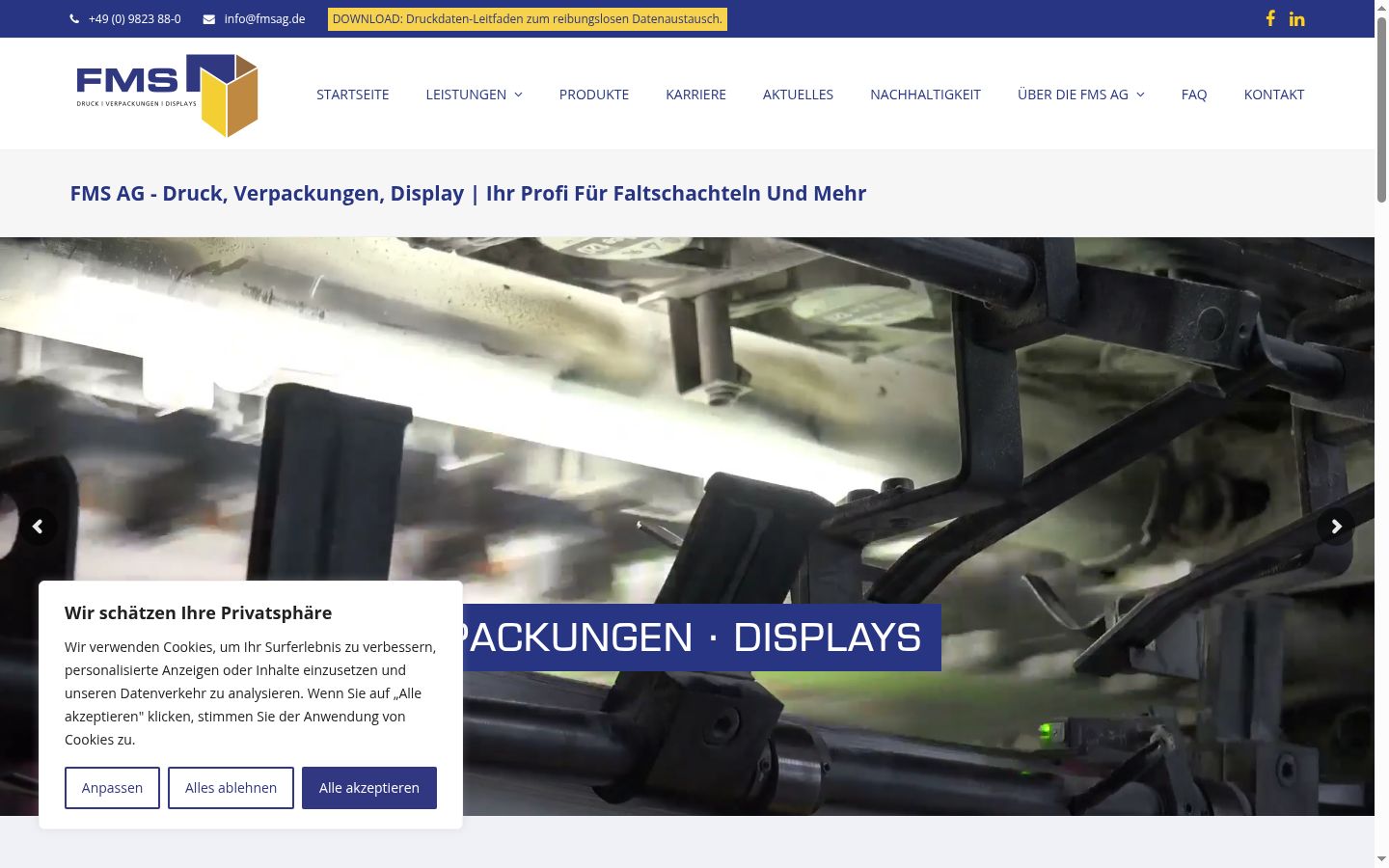Viewport: 1389px width, 868px height.
Task: Click Anpassen cookie button
Action: pyautogui.click(x=112, y=788)
